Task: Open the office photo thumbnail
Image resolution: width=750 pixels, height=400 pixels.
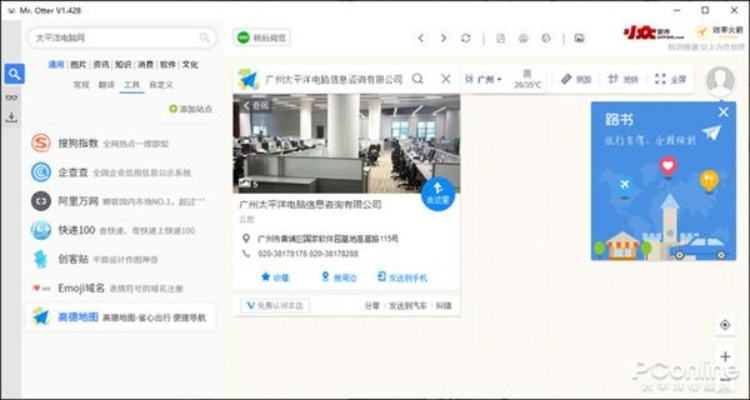Action: tap(346, 143)
